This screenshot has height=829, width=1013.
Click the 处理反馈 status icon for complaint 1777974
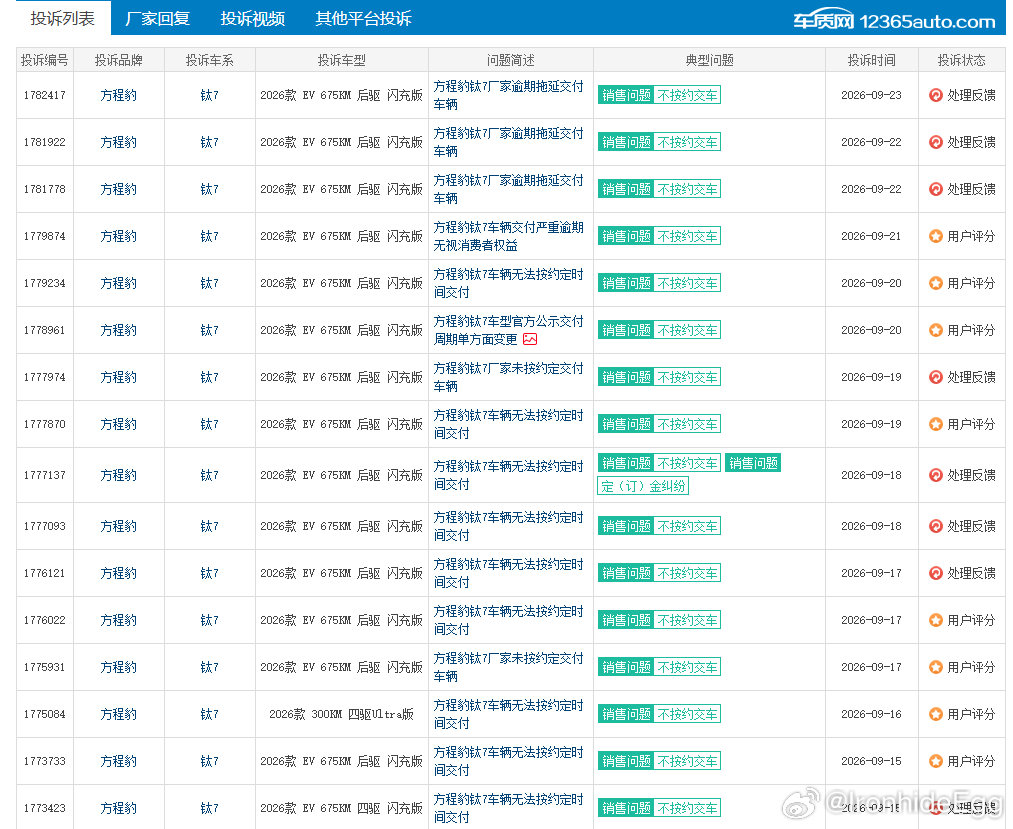[935, 377]
